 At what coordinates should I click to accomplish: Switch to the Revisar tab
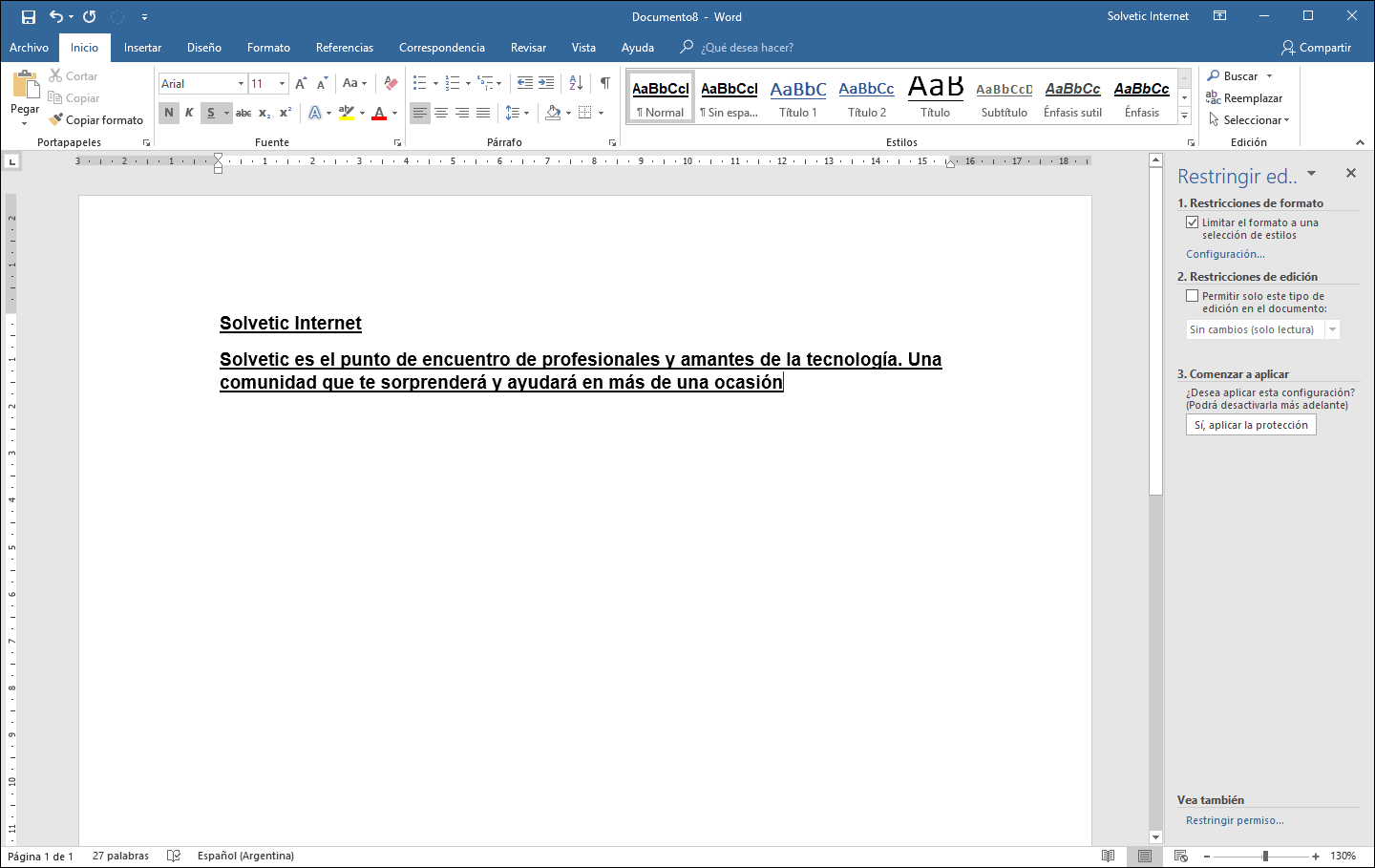point(528,48)
